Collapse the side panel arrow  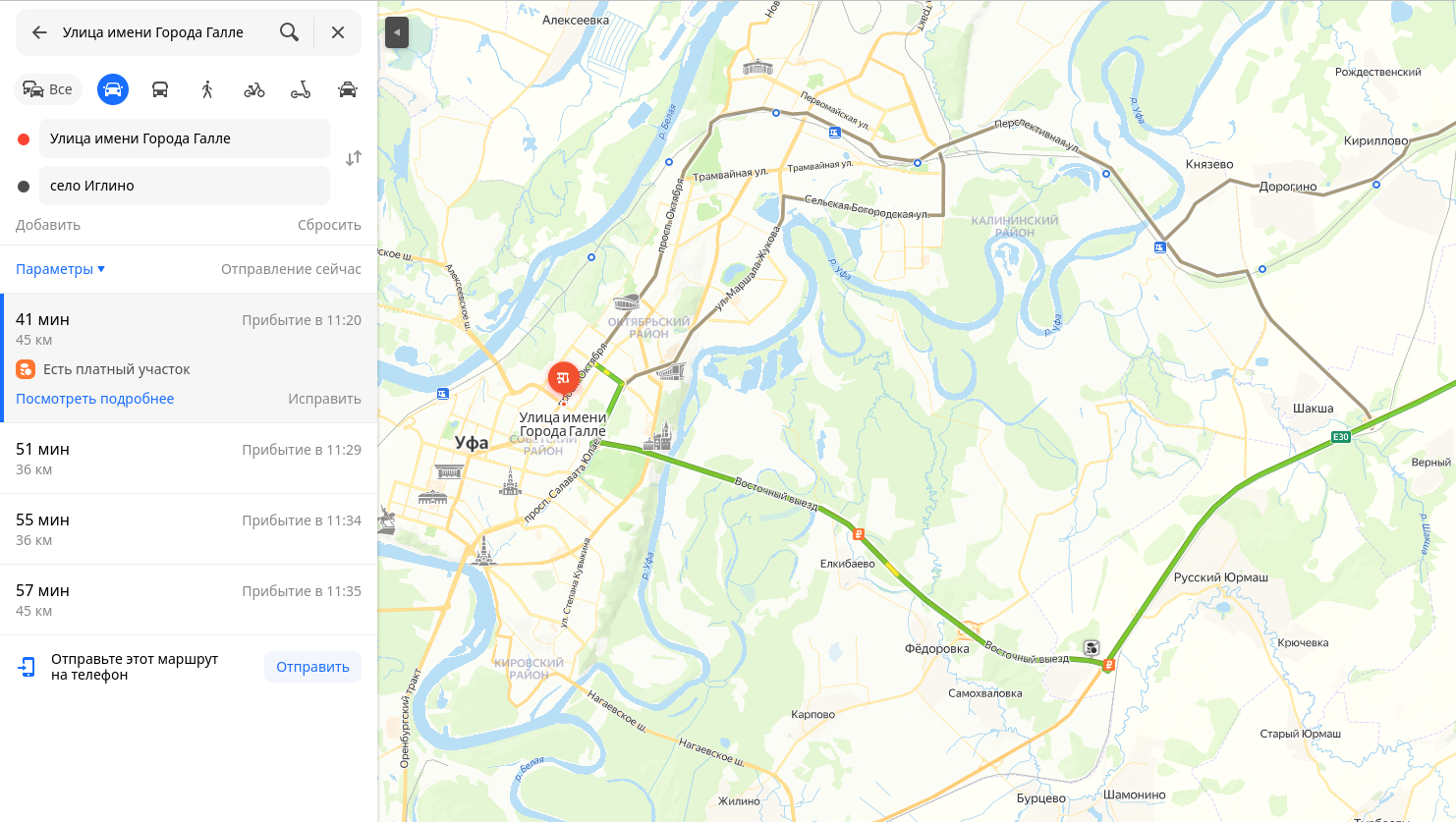click(397, 32)
